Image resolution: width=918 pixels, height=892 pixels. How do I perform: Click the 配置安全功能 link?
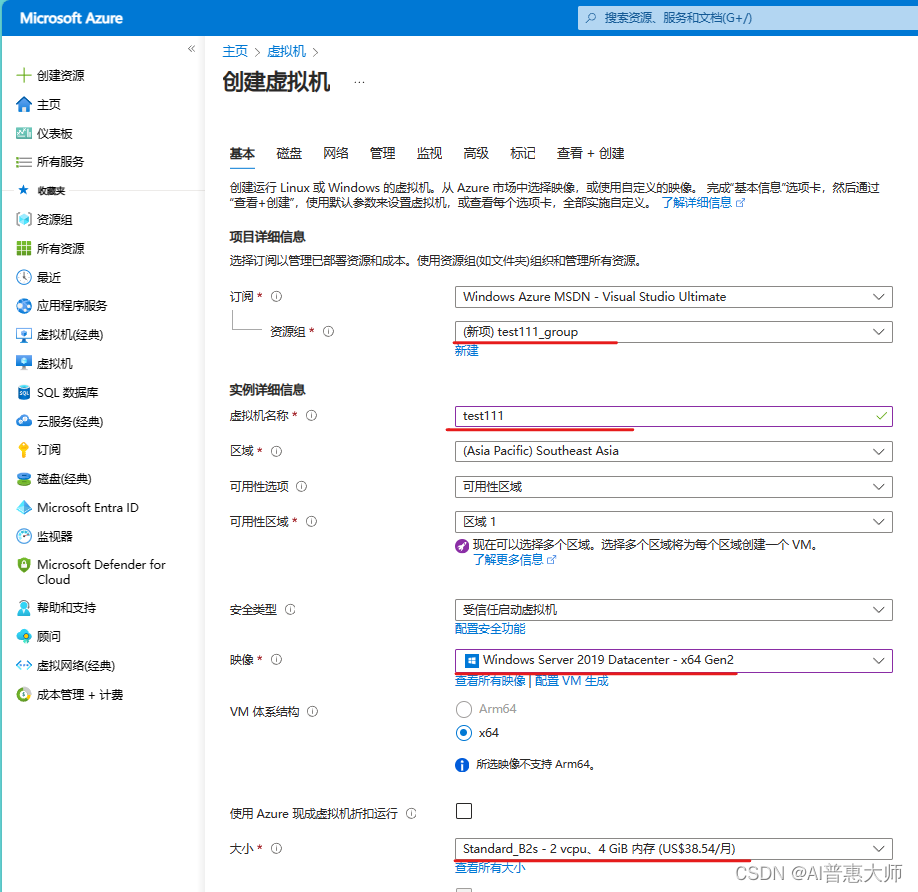point(490,629)
